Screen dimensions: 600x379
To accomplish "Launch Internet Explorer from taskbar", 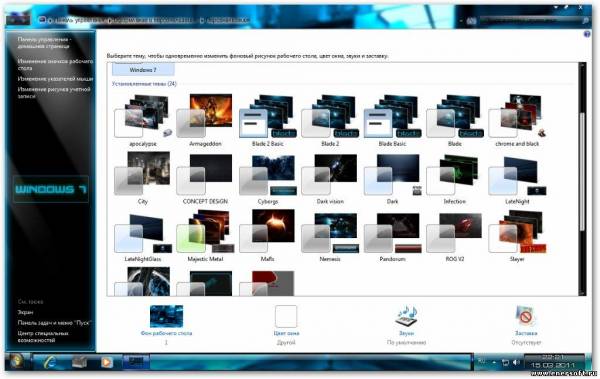I will click(x=49, y=361).
